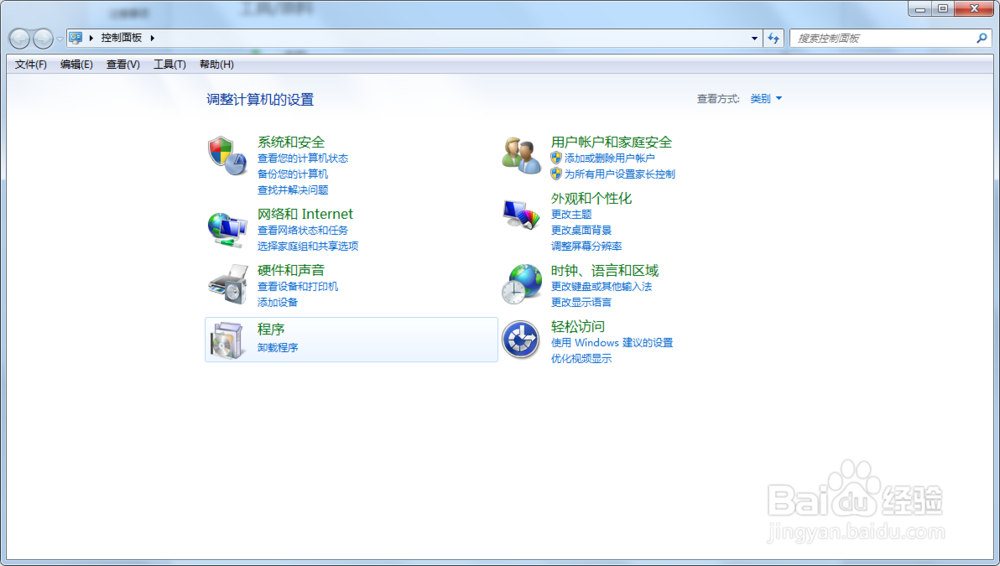Screen dimensions: 1000x566
Task: Open the 工具(T) menu
Action: (170, 64)
